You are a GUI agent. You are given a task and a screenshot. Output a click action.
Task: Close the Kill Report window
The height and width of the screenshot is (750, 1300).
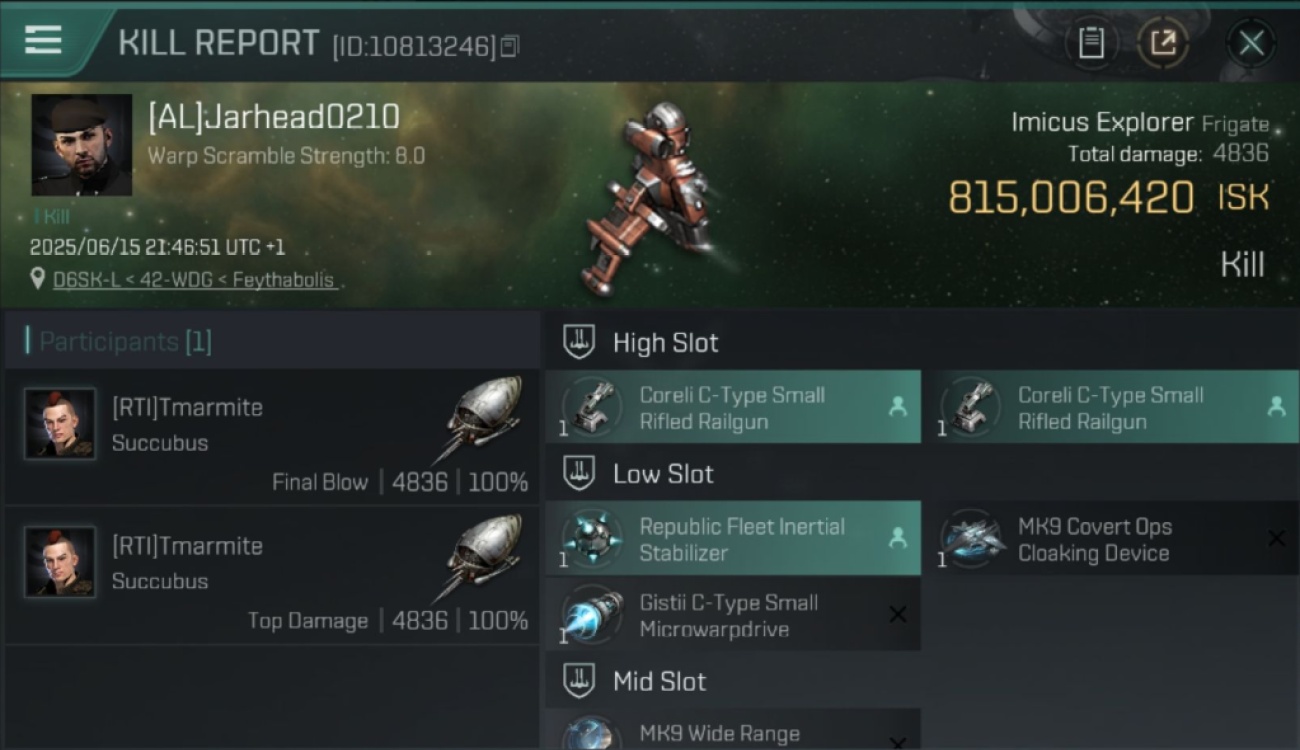[1251, 43]
